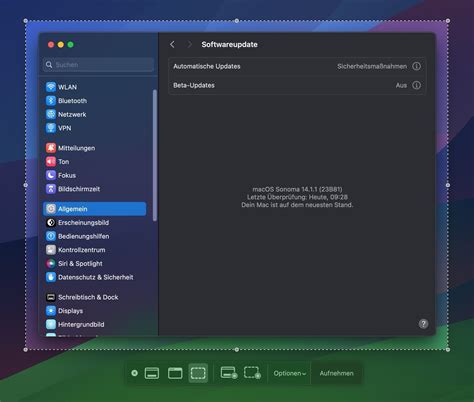
Task: Click the Siri & Spotlight icon
Action: [51, 264]
